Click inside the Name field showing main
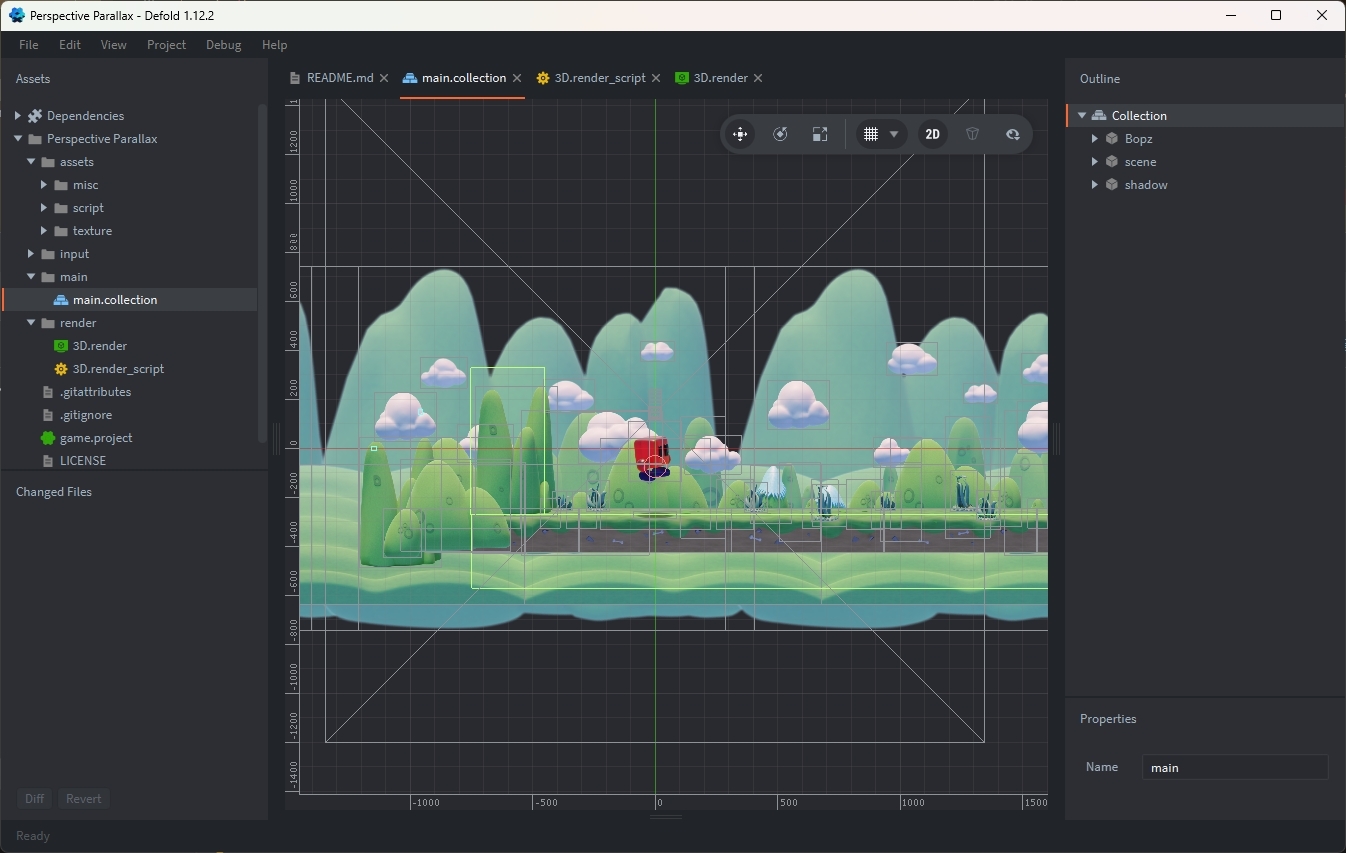The image size is (1346, 853). pyautogui.click(x=1234, y=767)
